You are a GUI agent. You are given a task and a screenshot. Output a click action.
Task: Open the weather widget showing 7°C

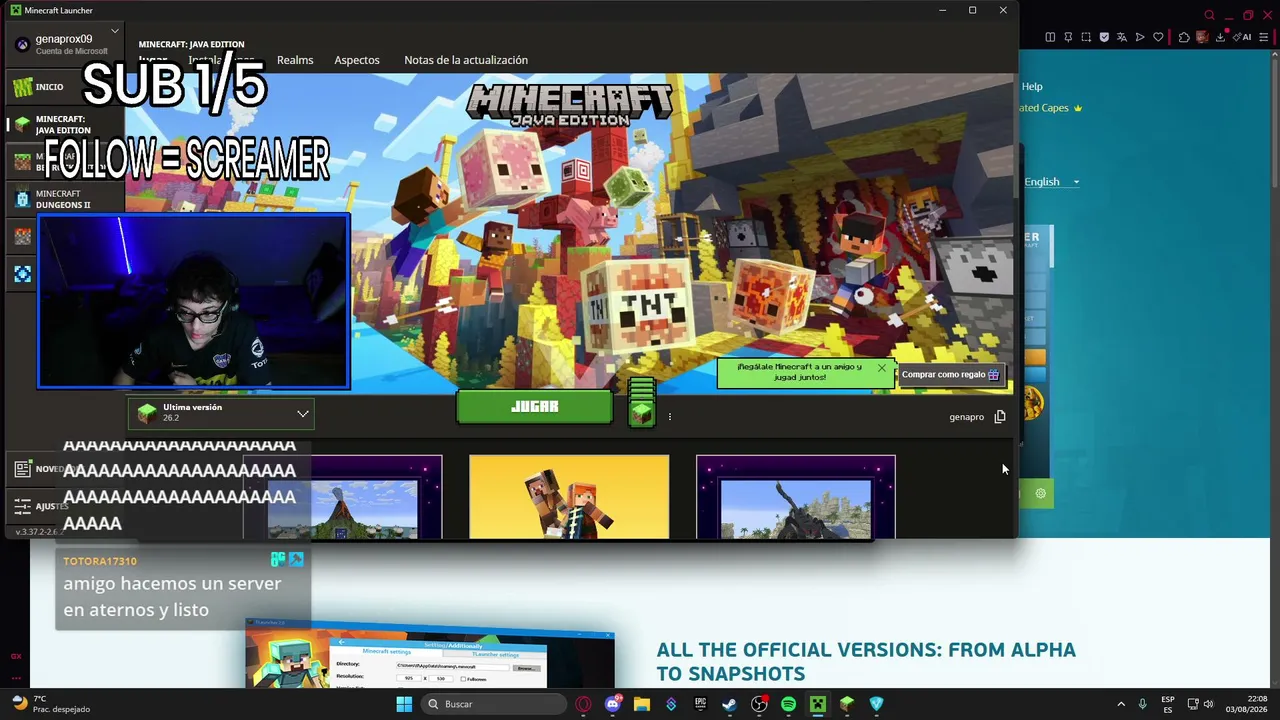[x=50, y=704]
